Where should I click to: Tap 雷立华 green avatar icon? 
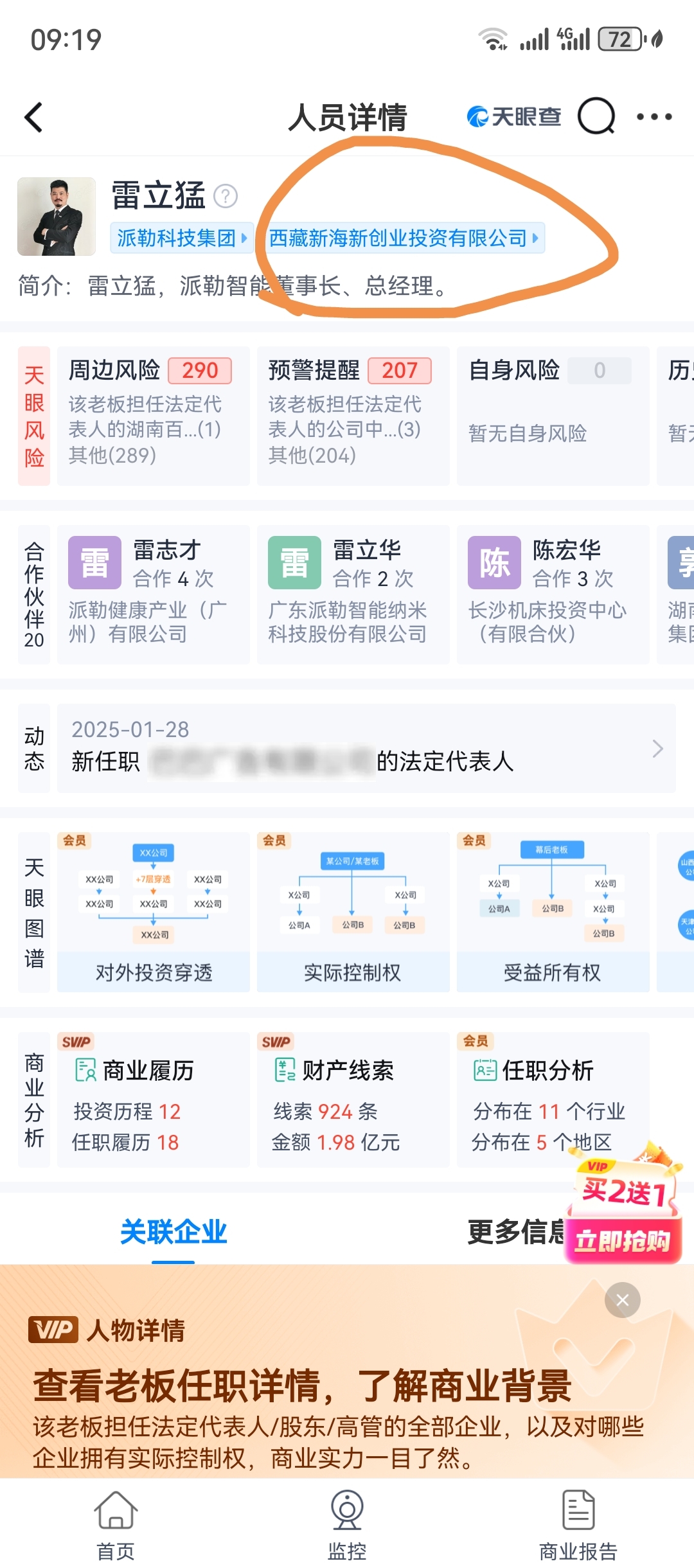point(295,563)
